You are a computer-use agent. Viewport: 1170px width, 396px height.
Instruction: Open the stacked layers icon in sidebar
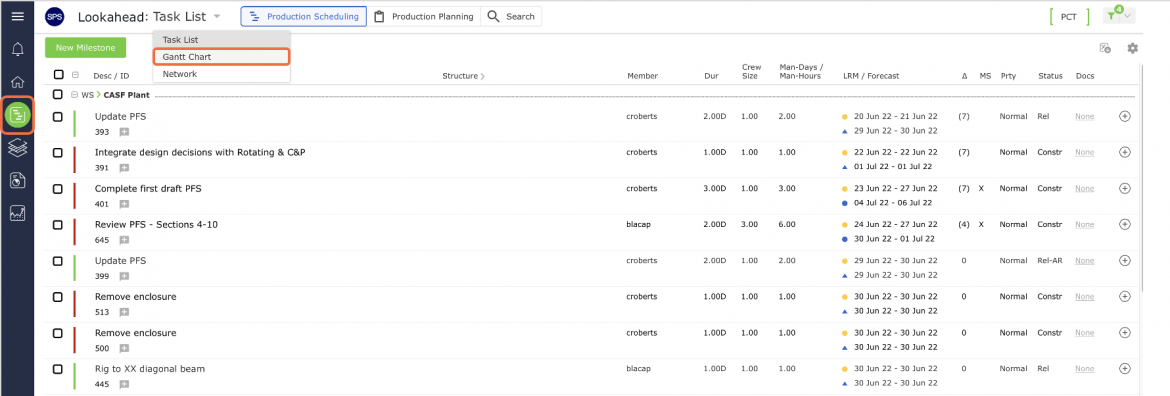(17, 147)
